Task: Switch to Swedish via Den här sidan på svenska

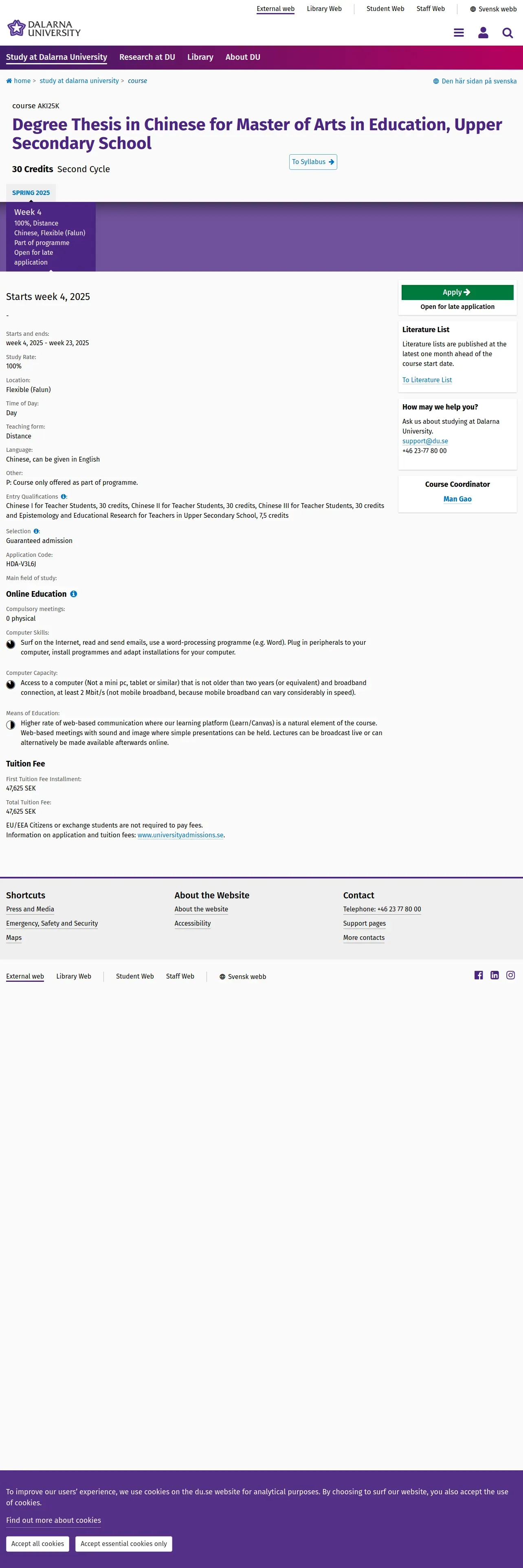Action: [x=475, y=81]
